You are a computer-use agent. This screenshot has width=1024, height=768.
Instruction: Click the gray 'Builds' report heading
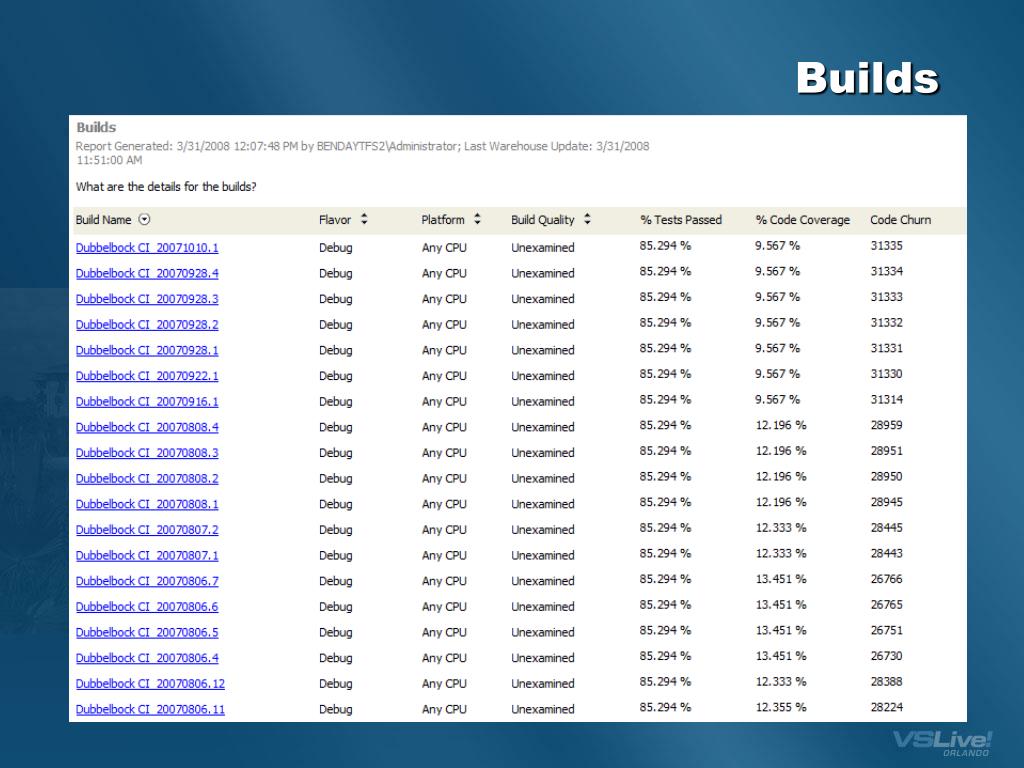point(96,127)
